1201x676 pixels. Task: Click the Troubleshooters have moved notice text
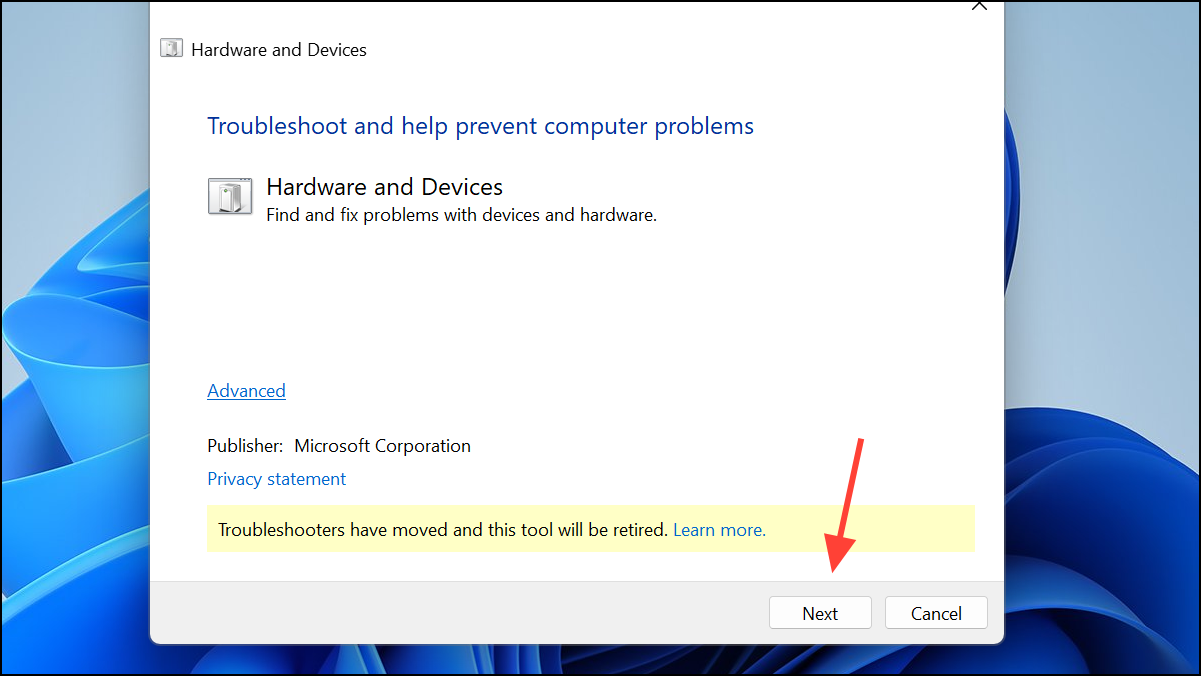point(442,530)
